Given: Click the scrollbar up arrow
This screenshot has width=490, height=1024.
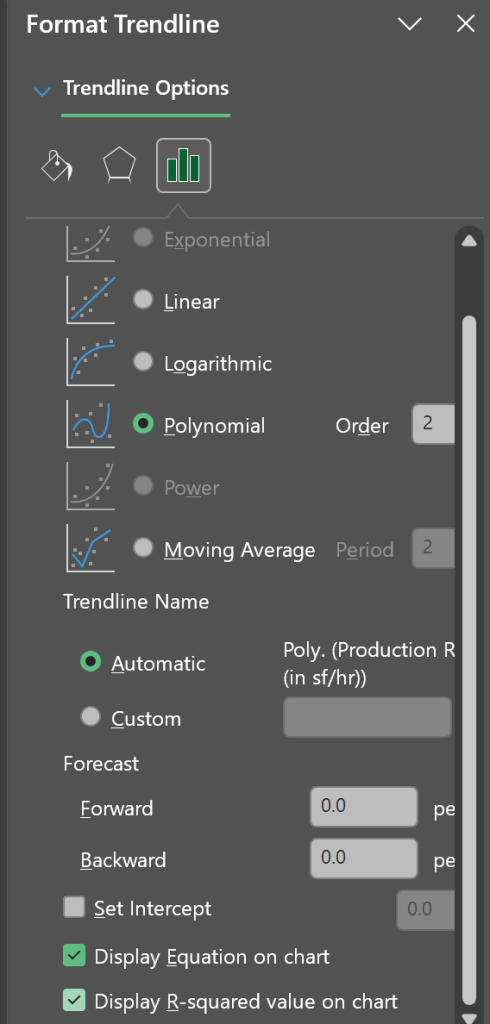Looking at the screenshot, I should coord(468,241).
